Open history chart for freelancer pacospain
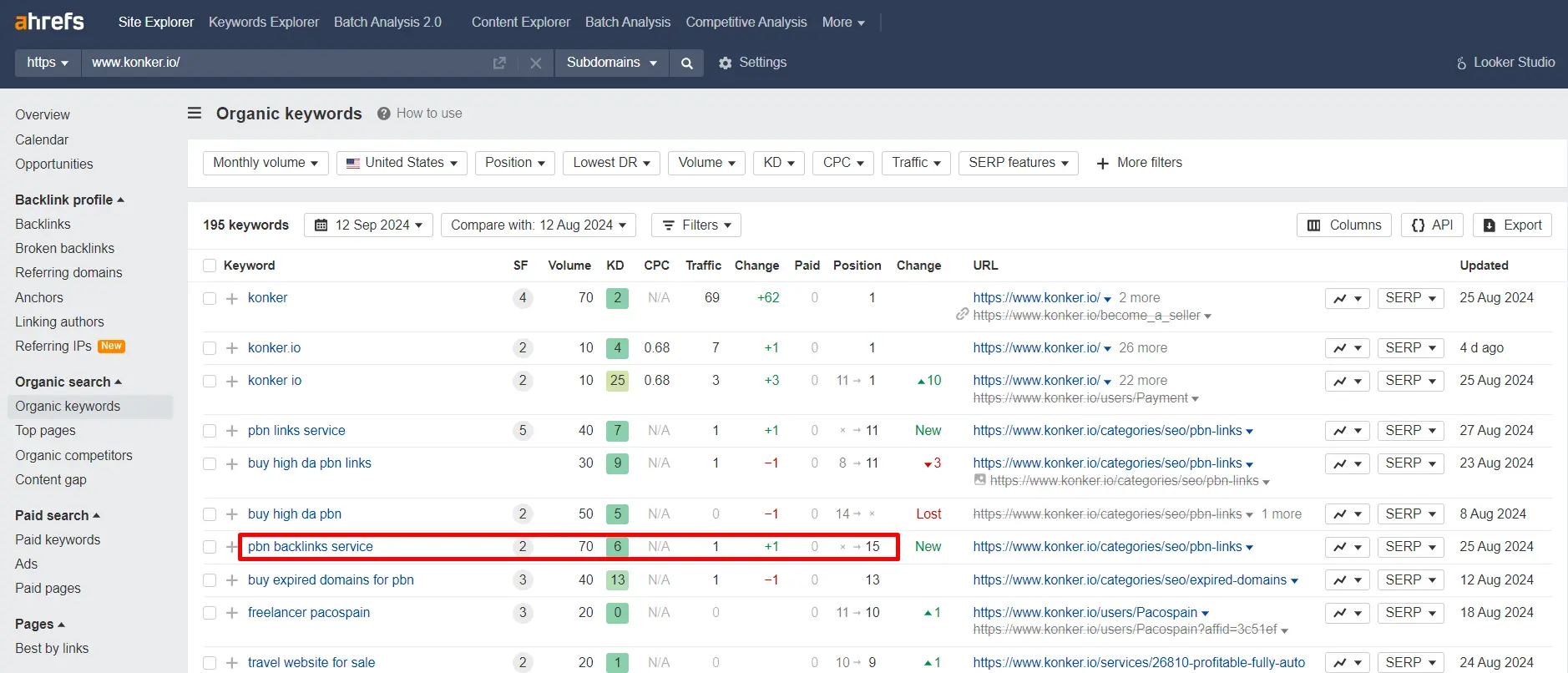This screenshot has height=673, width=1568. coord(1347,613)
